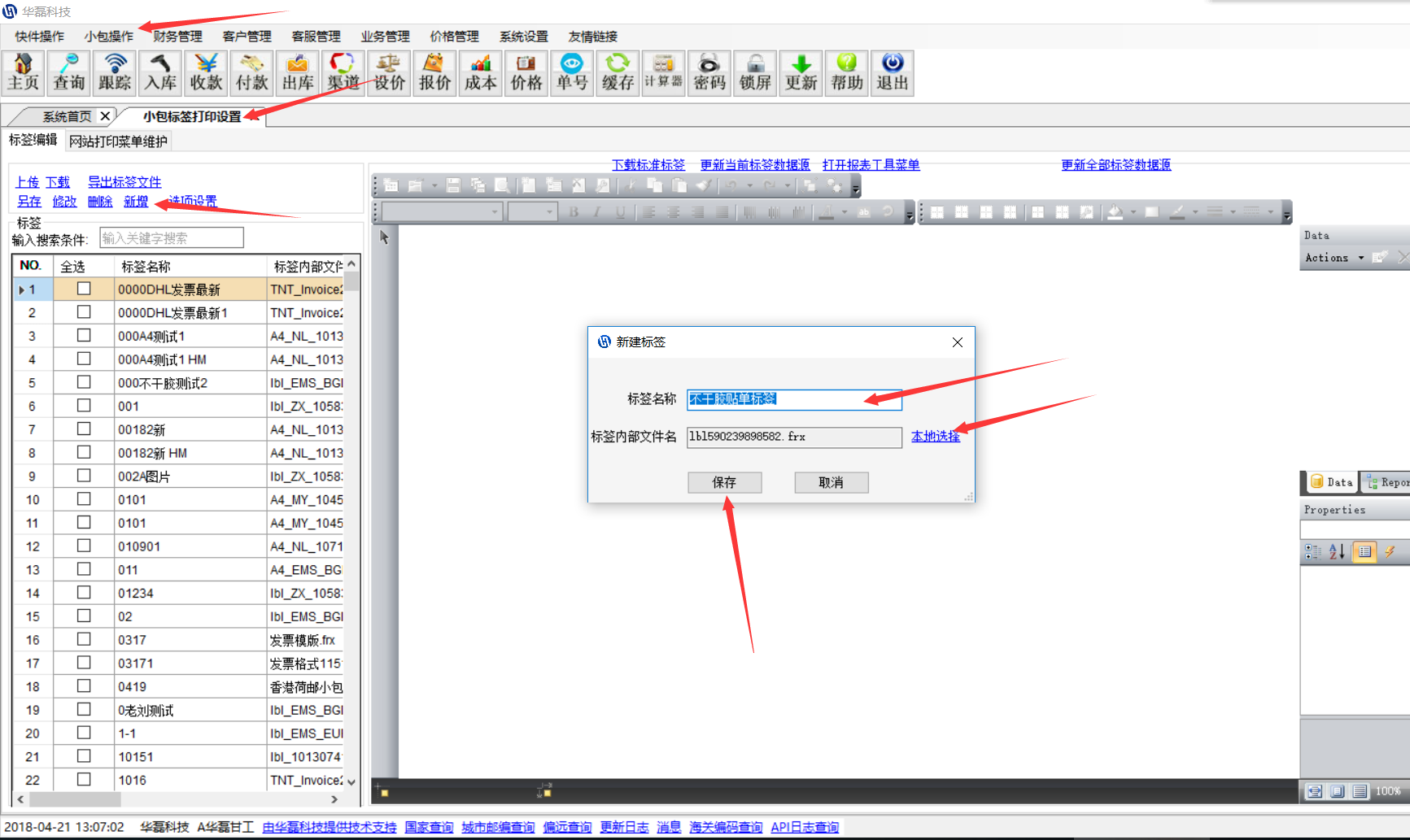
Task: Expand the font name combo box
Action: coord(495,212)
